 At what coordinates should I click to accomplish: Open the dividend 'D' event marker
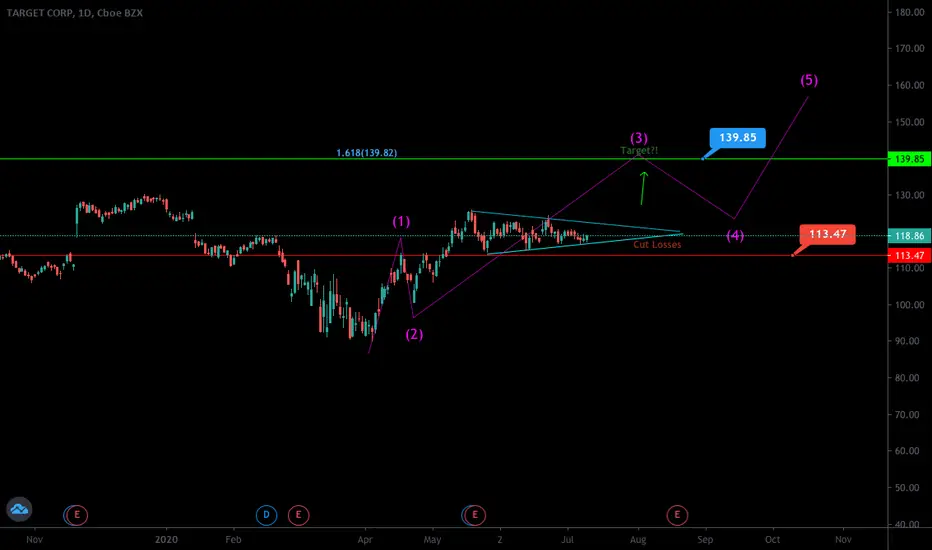266,515
